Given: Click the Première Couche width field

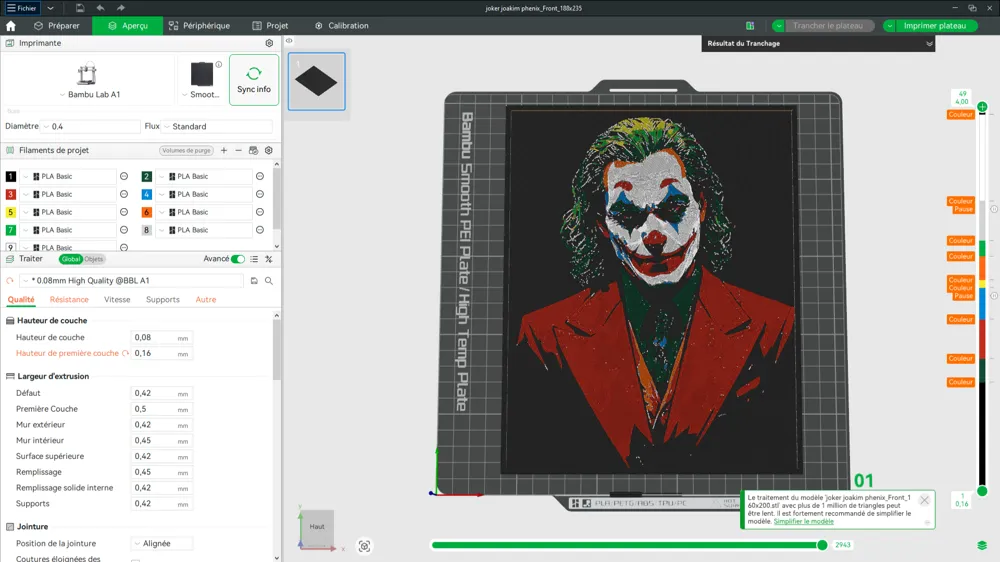Looking at the screenshot, I should [x=161, y=409].
